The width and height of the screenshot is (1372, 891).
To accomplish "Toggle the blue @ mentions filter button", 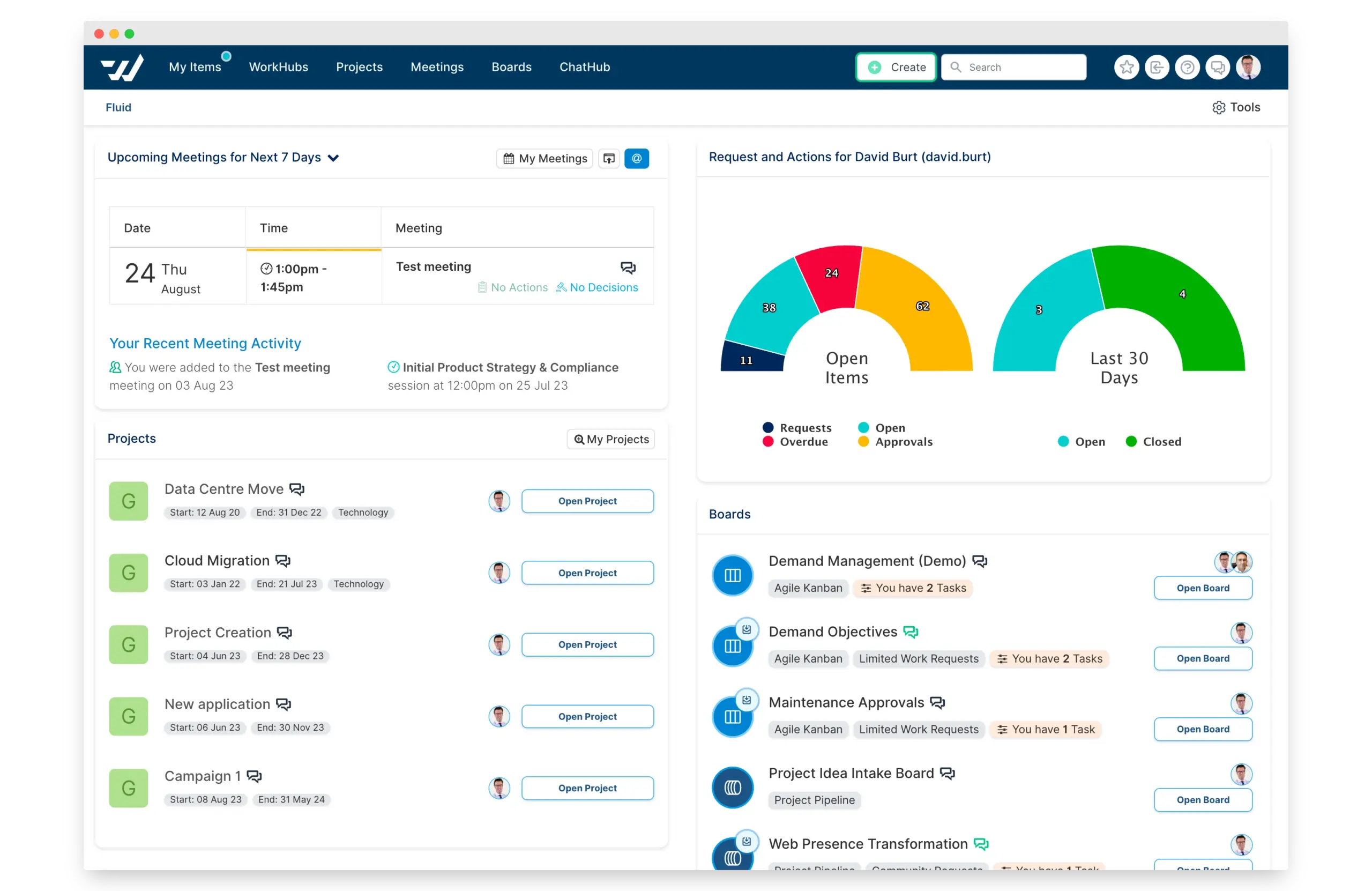I will coord(636,159).
